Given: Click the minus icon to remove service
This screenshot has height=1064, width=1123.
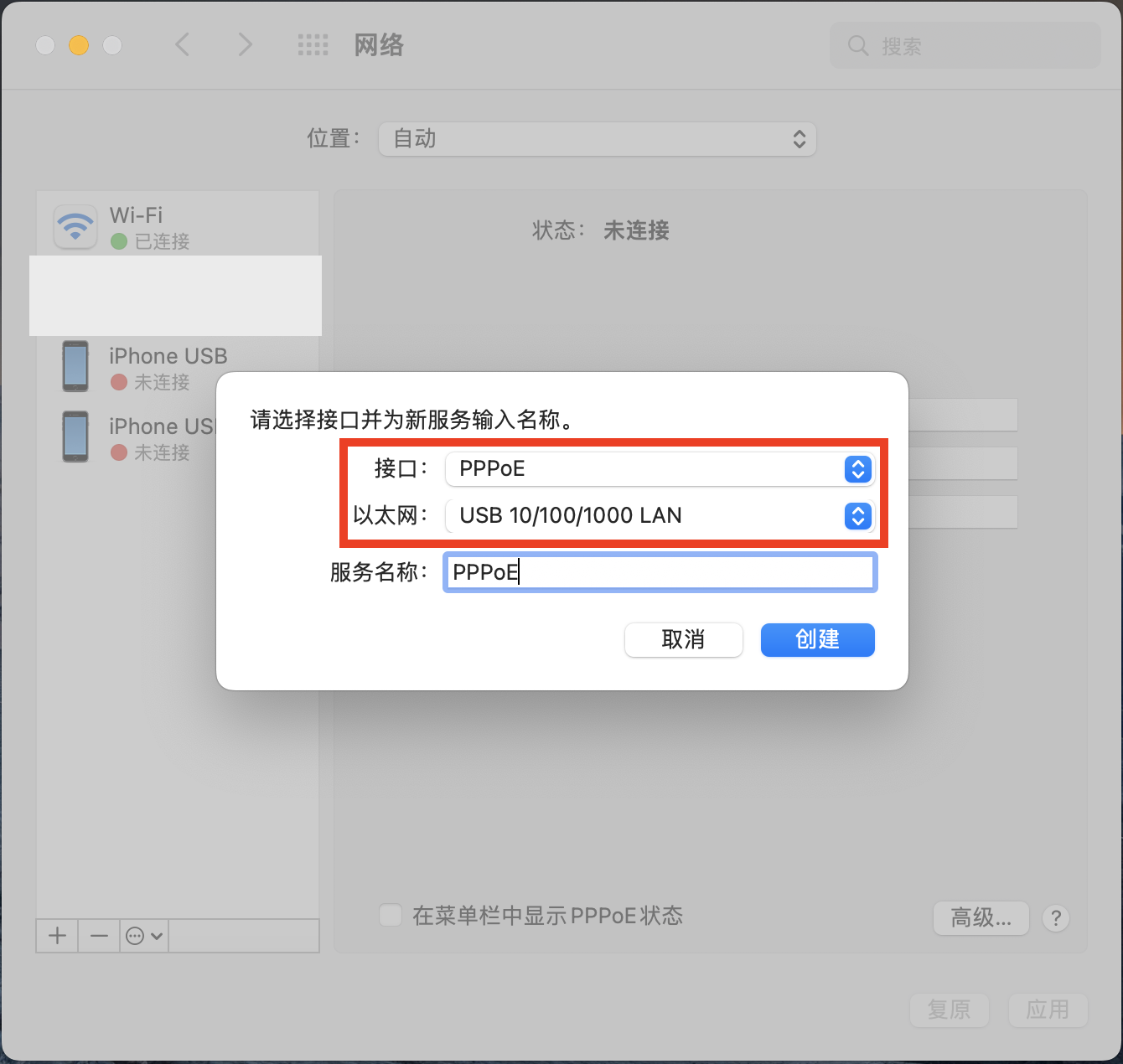Looking at the screenshot, I should [99, 936].
